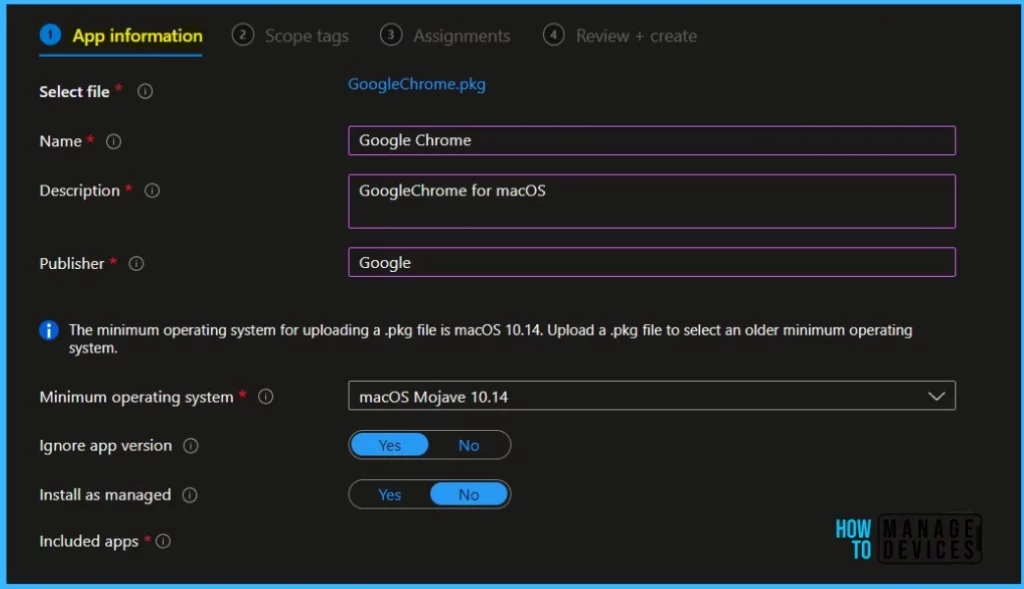
Task: Show info icon for Ignore app version
Action: tap(191, 445)
